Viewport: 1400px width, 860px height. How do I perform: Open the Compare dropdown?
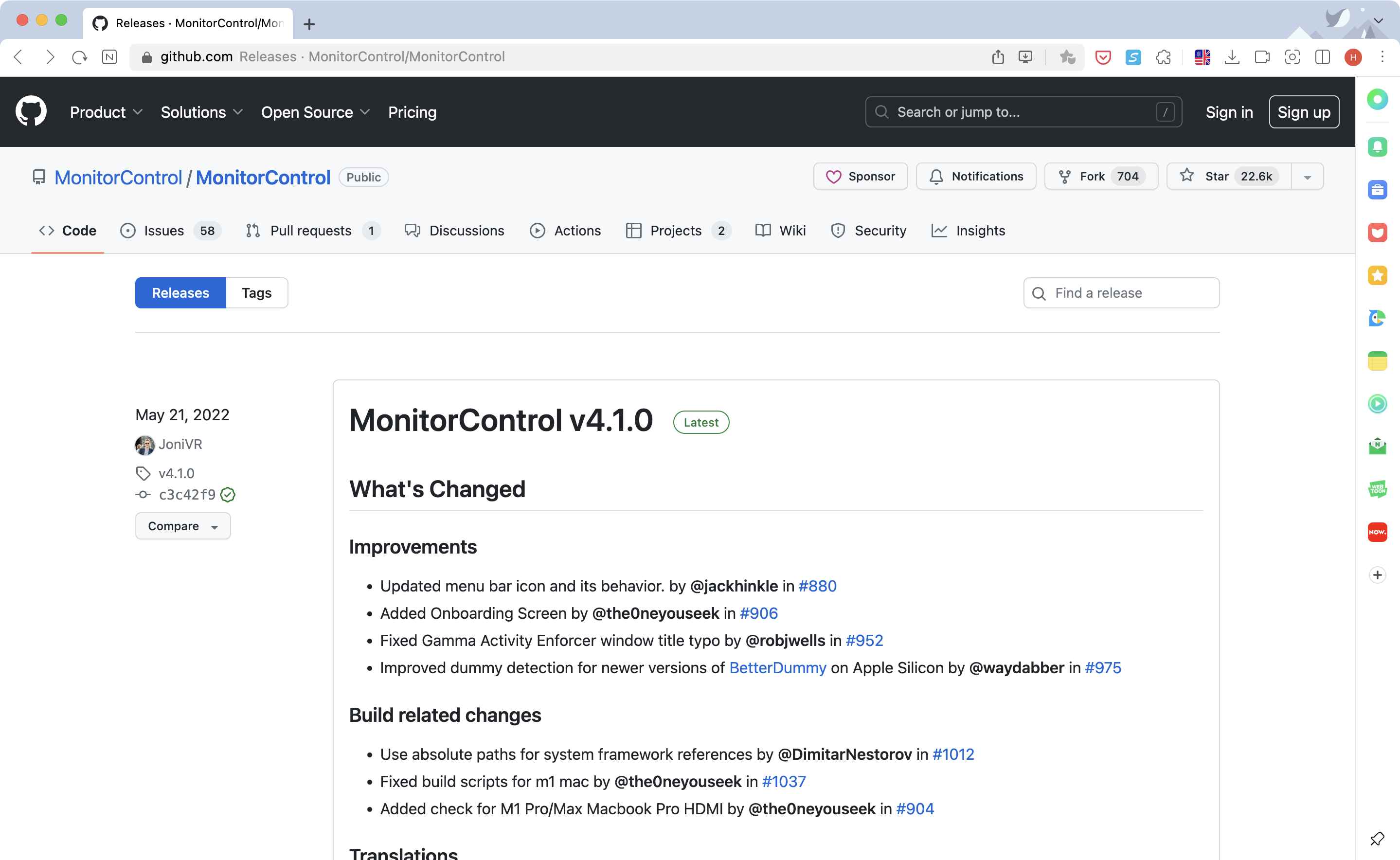pyautogui.click(x=182, y=526)
